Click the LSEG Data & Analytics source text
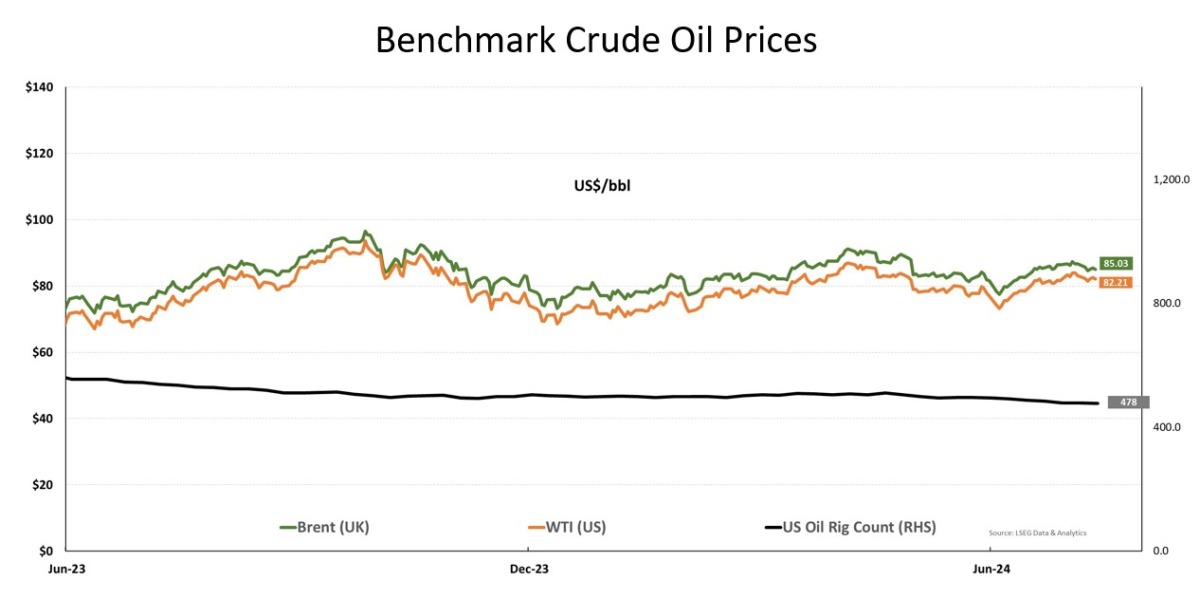Image resolution: width=1200 pixels, height=599 pixels. (x=1037, y=533)
